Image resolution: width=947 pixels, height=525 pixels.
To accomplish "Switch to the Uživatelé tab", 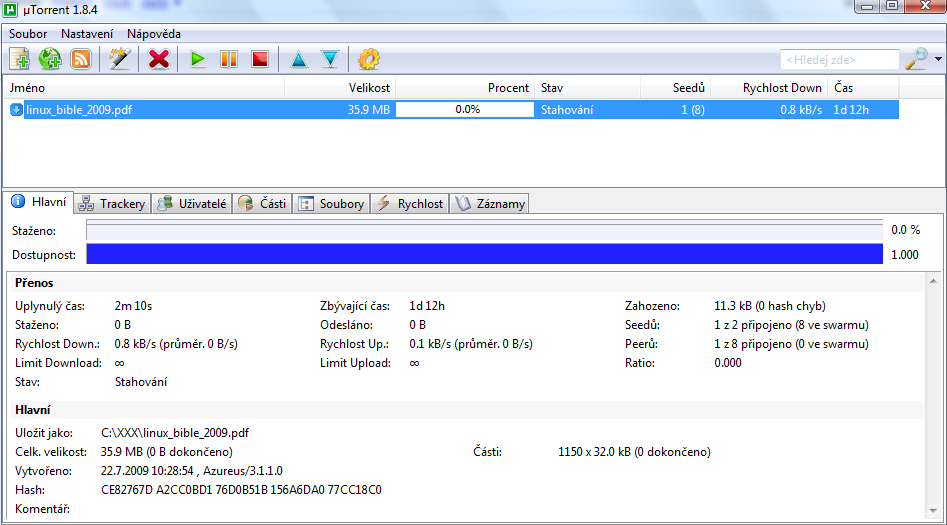I will click(191, 204).
